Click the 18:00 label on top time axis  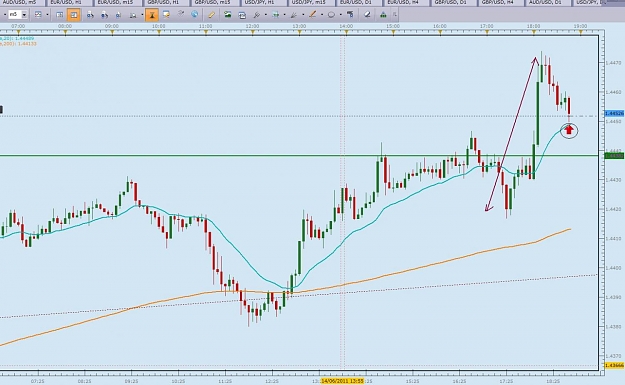[x=533, y=26]
